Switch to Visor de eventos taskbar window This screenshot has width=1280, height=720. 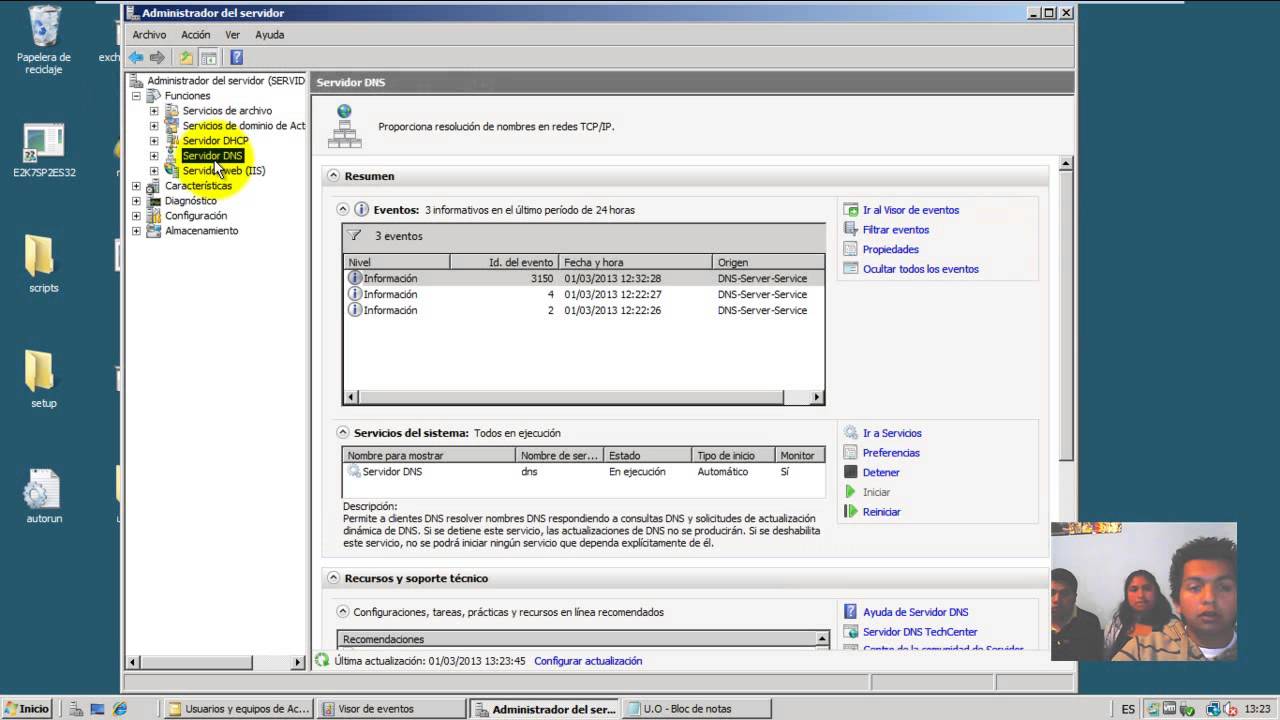(x=391, y=709)
